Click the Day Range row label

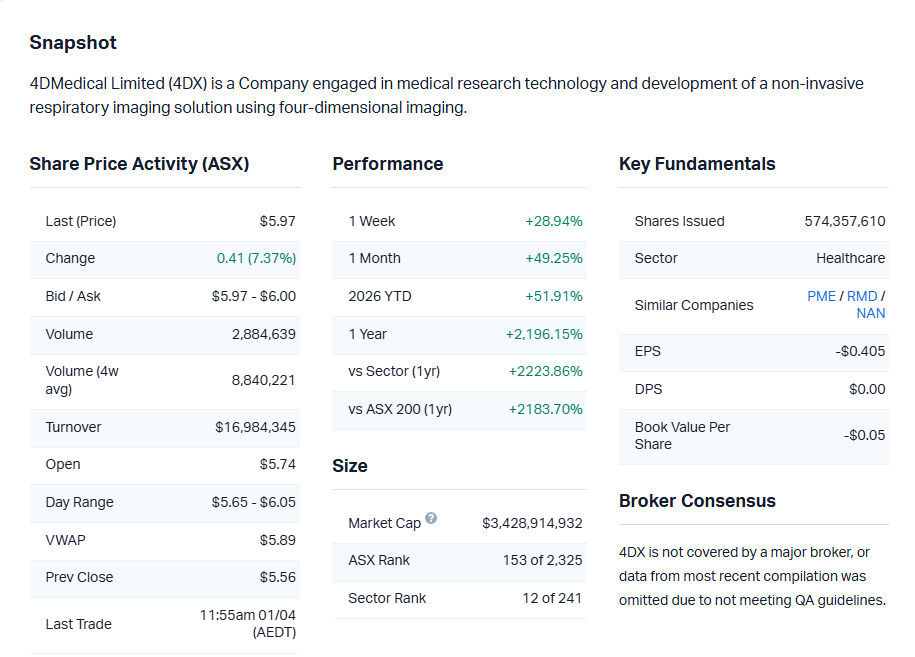click(79, 502)
